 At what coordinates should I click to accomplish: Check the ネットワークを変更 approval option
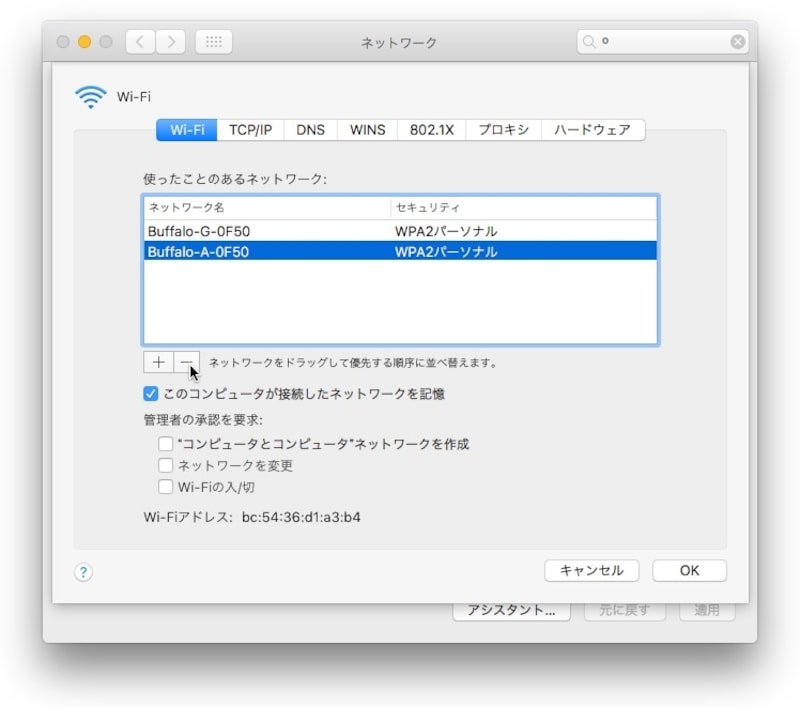point(165,465)
